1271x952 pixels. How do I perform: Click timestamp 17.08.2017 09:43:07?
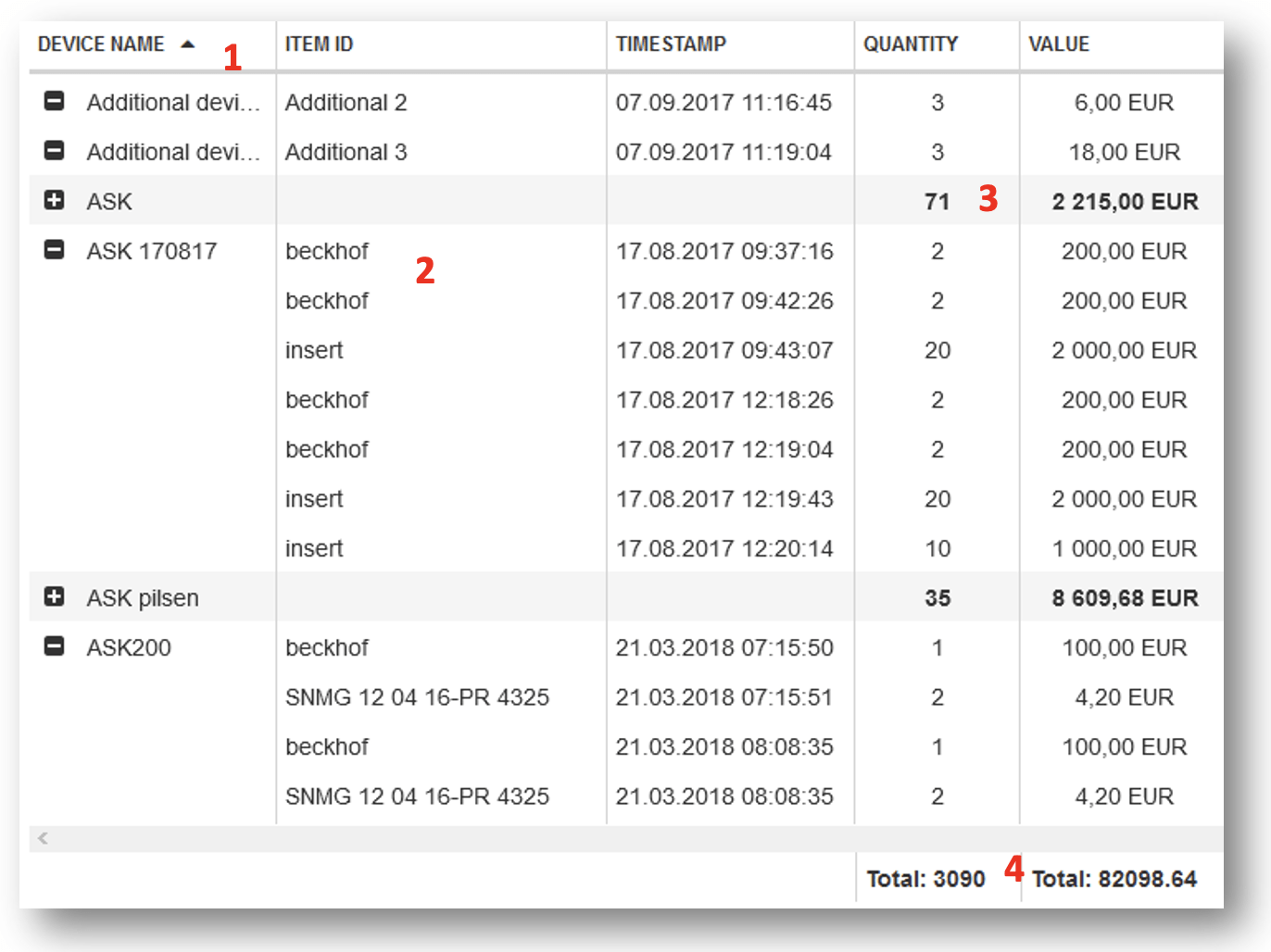coord(724,350)
